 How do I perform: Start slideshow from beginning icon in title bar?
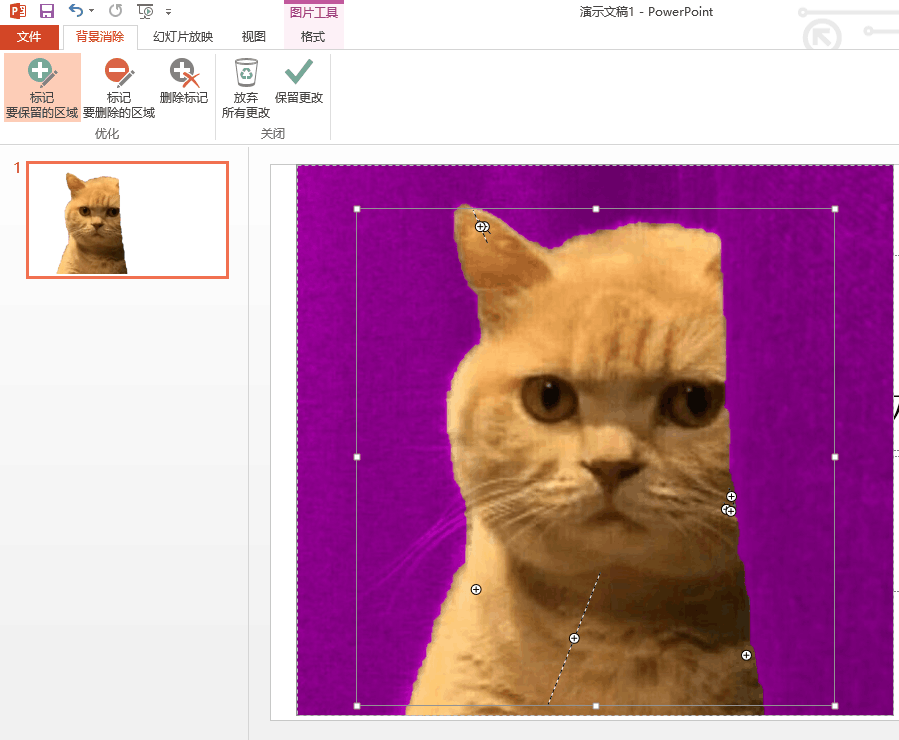click(x=146, y=11)
